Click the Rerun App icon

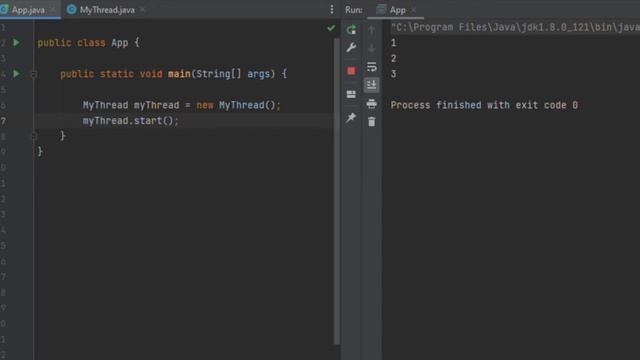[x=351, y=29]
